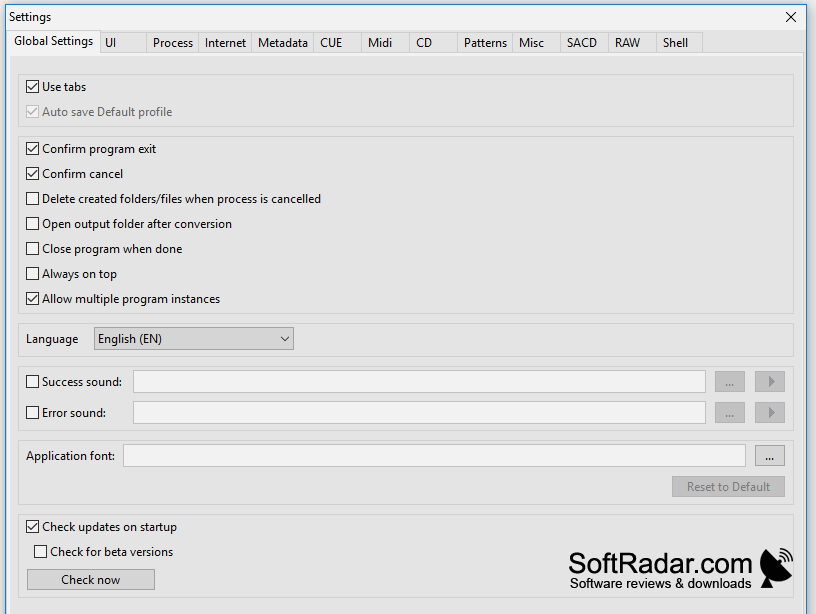The image size is (816, 614).
Task: Open the Language dropdown
Action: tap(194, 339)
